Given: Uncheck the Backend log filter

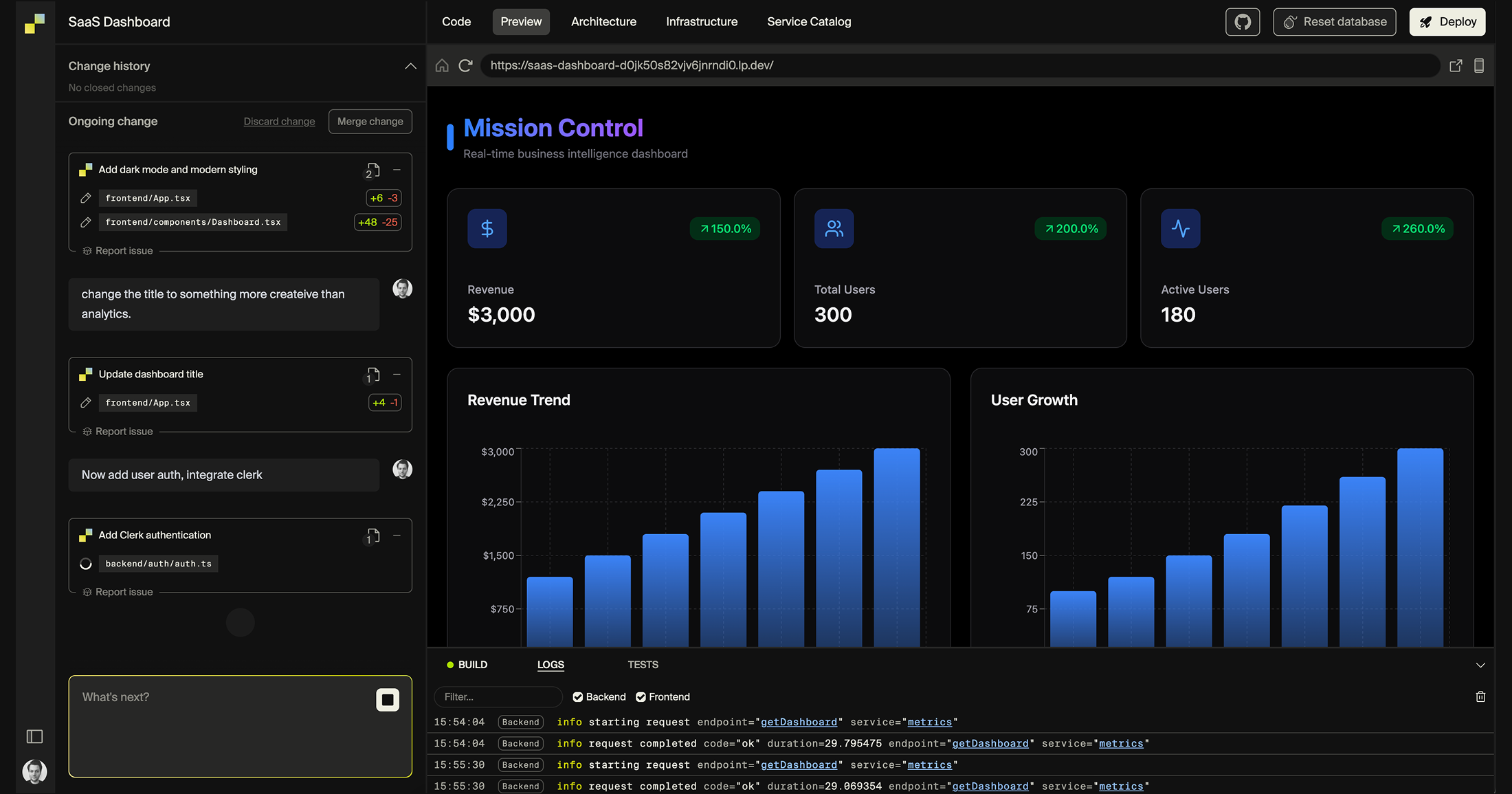Looking at the screenshot, I should coord(578,697).
